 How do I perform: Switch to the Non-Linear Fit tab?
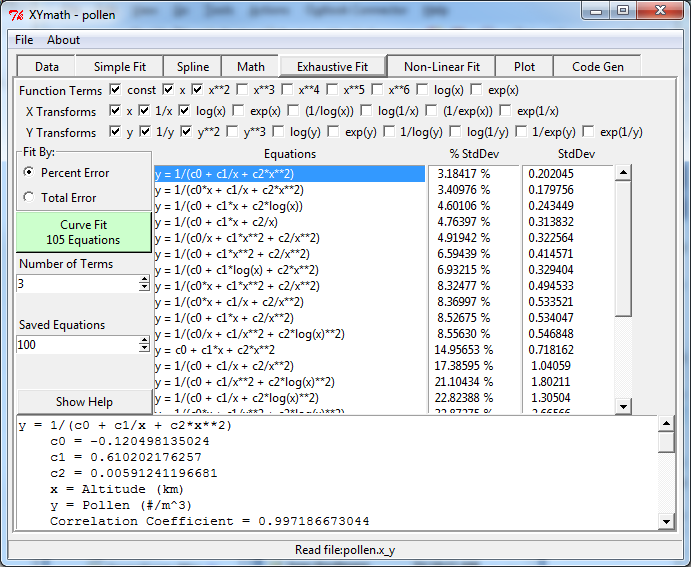441,67
